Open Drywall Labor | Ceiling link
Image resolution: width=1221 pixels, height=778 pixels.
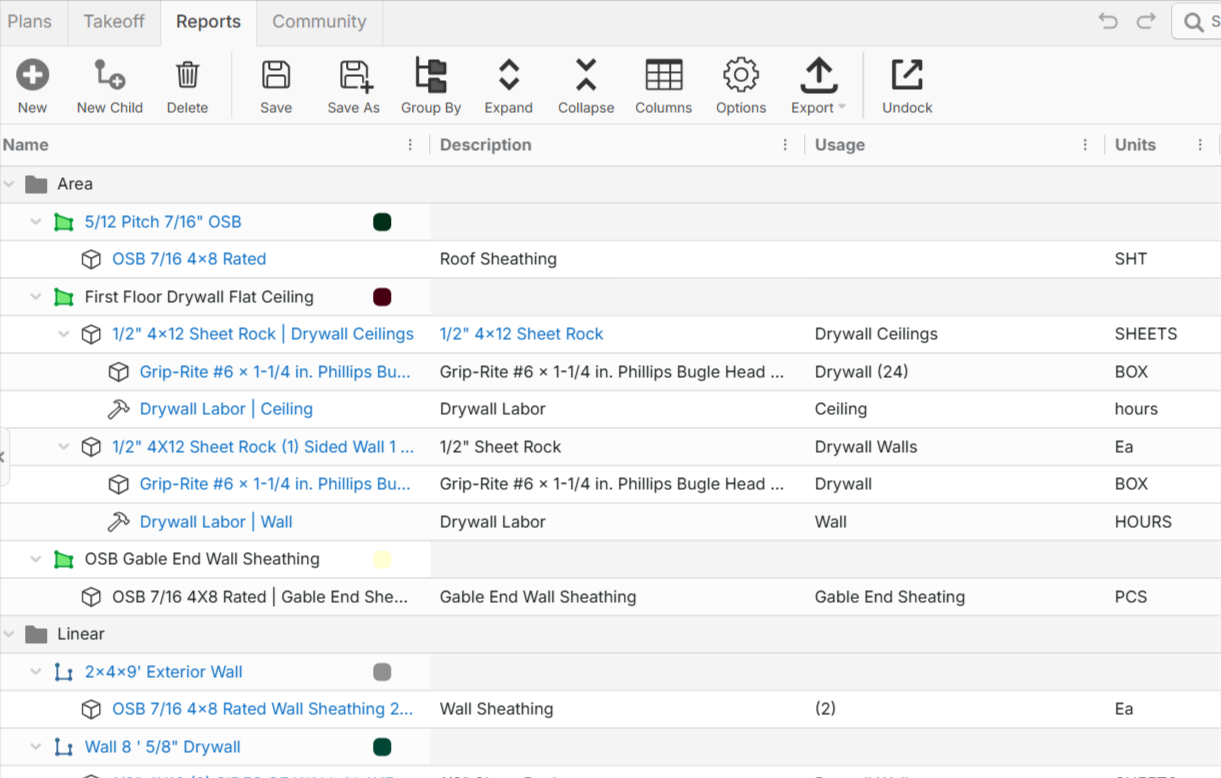tap(226, 409)
